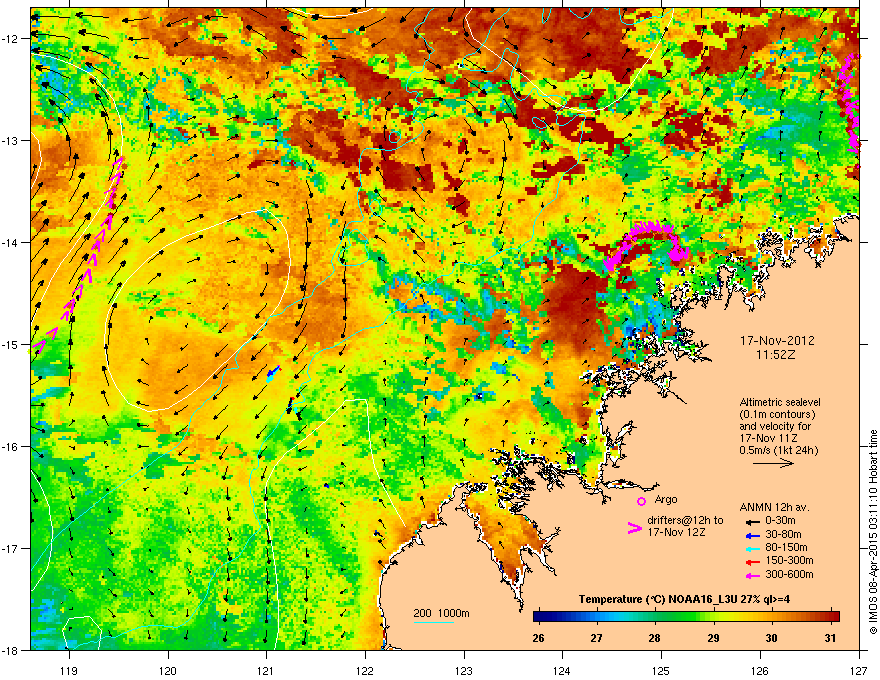This screenshot has width=880, height=680.
Task: Click the 0.5m/s velocity scale arrow
Action: click(773, 463)
